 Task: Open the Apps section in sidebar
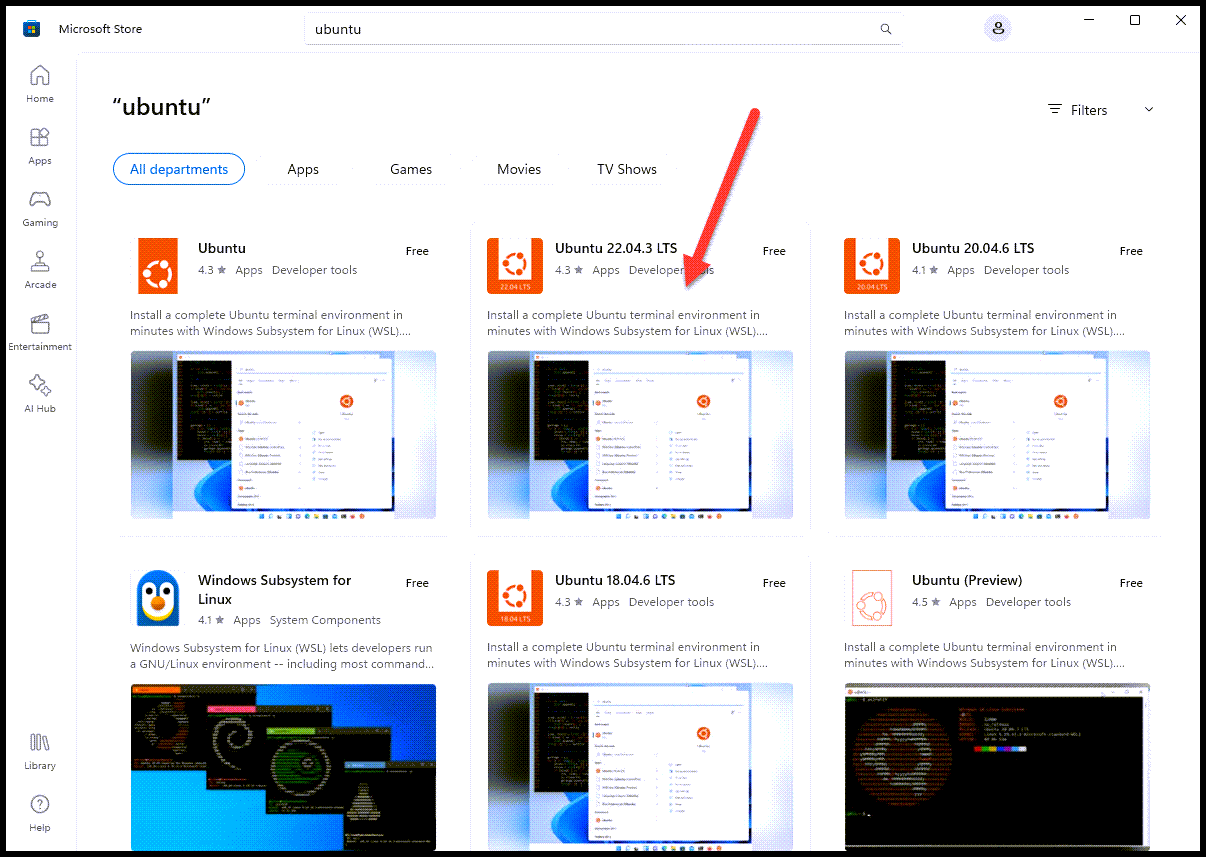pyautogui.click(x=40, y=146)
